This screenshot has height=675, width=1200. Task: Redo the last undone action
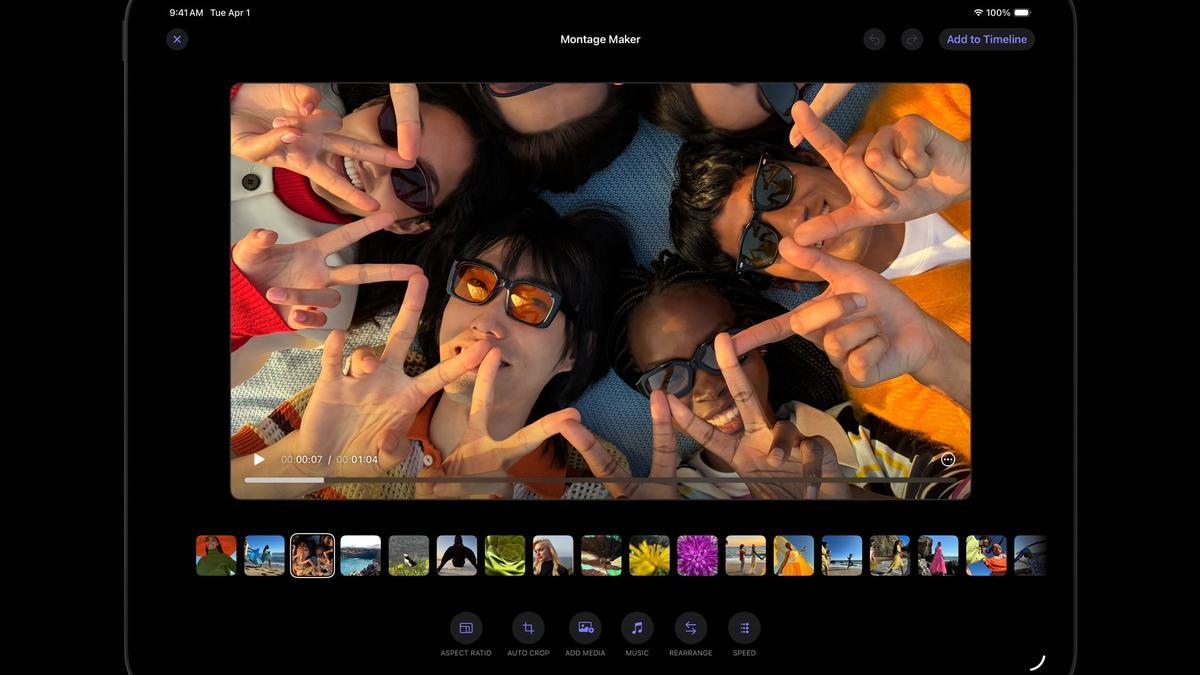point(911,39)
